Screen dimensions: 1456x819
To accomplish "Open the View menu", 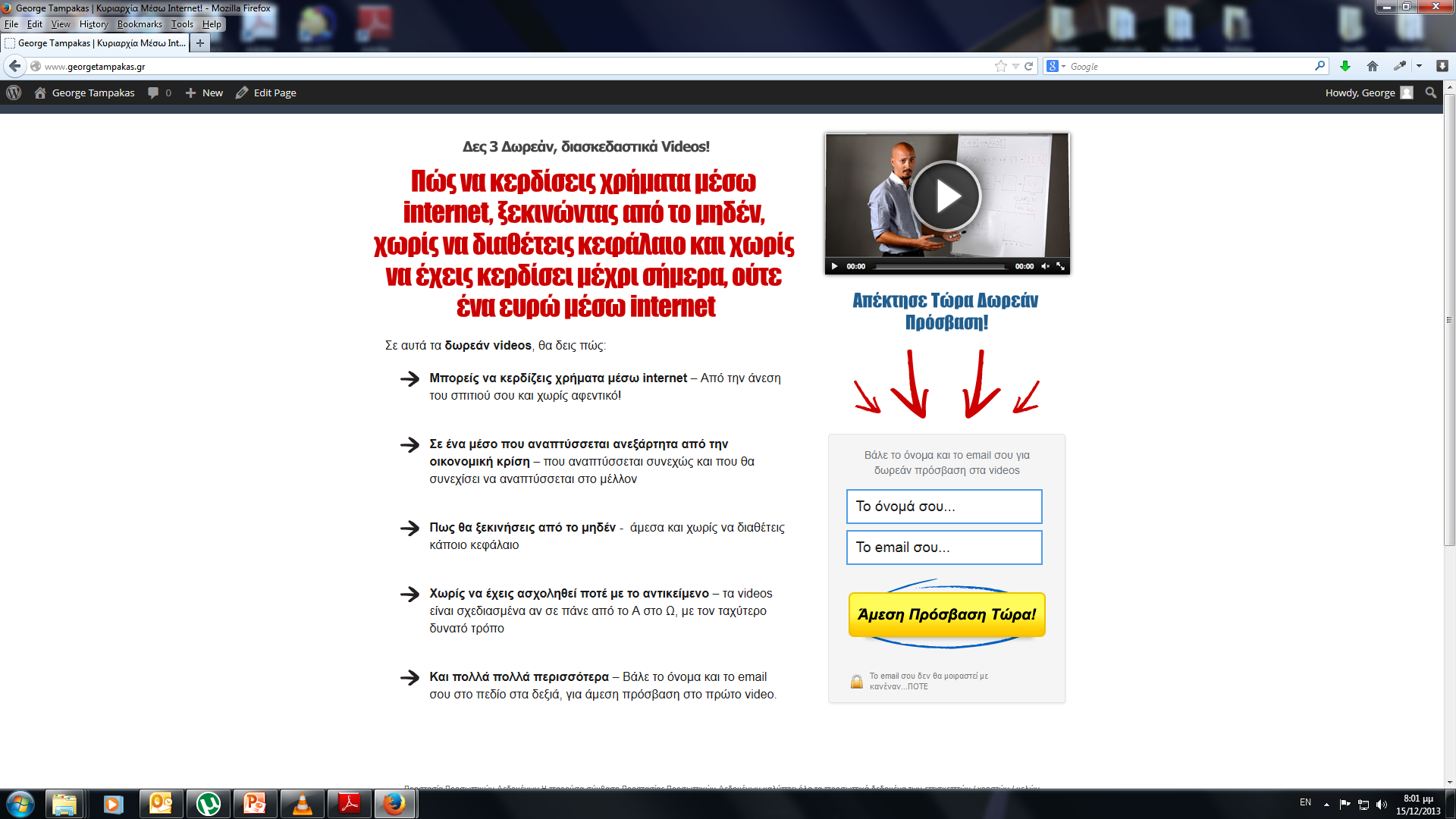I will click(x=61, y=24).
